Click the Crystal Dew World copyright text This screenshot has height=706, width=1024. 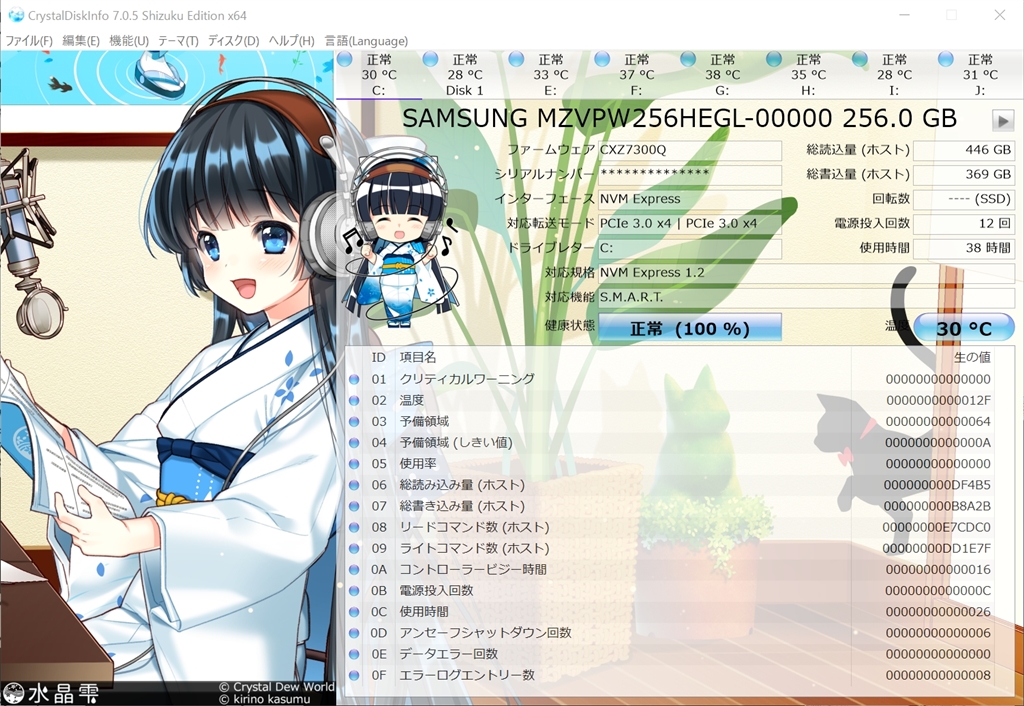tap(276, 687)
